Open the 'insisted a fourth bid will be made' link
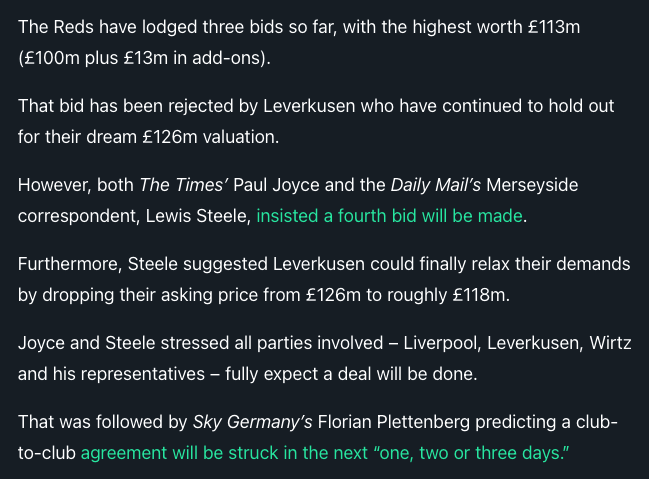The width and height of the screenshot is (649, 479). pyautogui.click(x=389, y=216)
